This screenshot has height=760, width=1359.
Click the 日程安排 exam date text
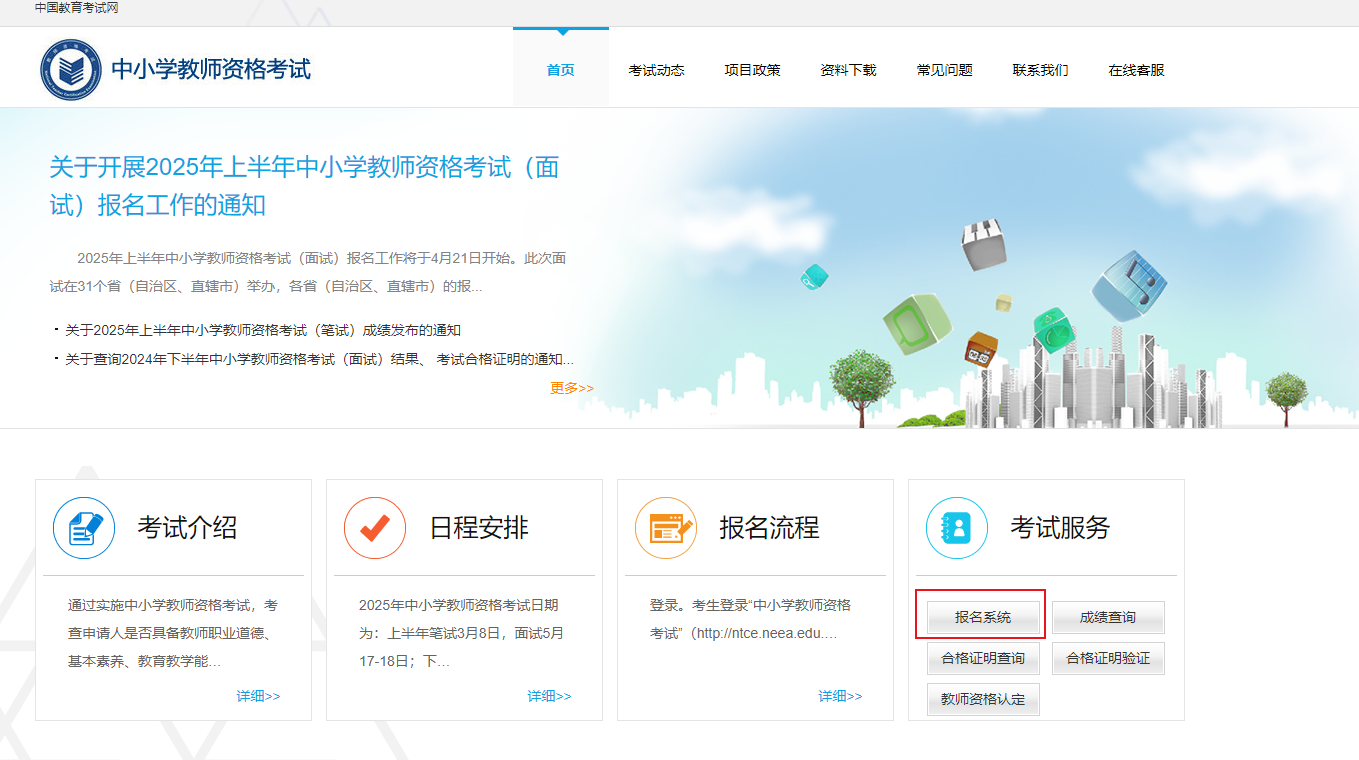pyautogui.click(x=461, y=633)
